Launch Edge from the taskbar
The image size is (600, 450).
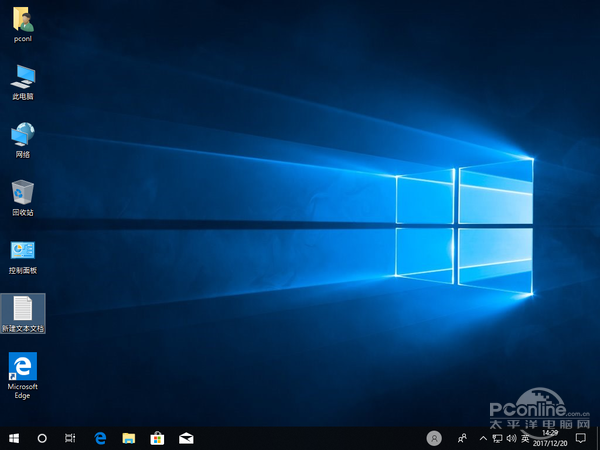point(100,439)
